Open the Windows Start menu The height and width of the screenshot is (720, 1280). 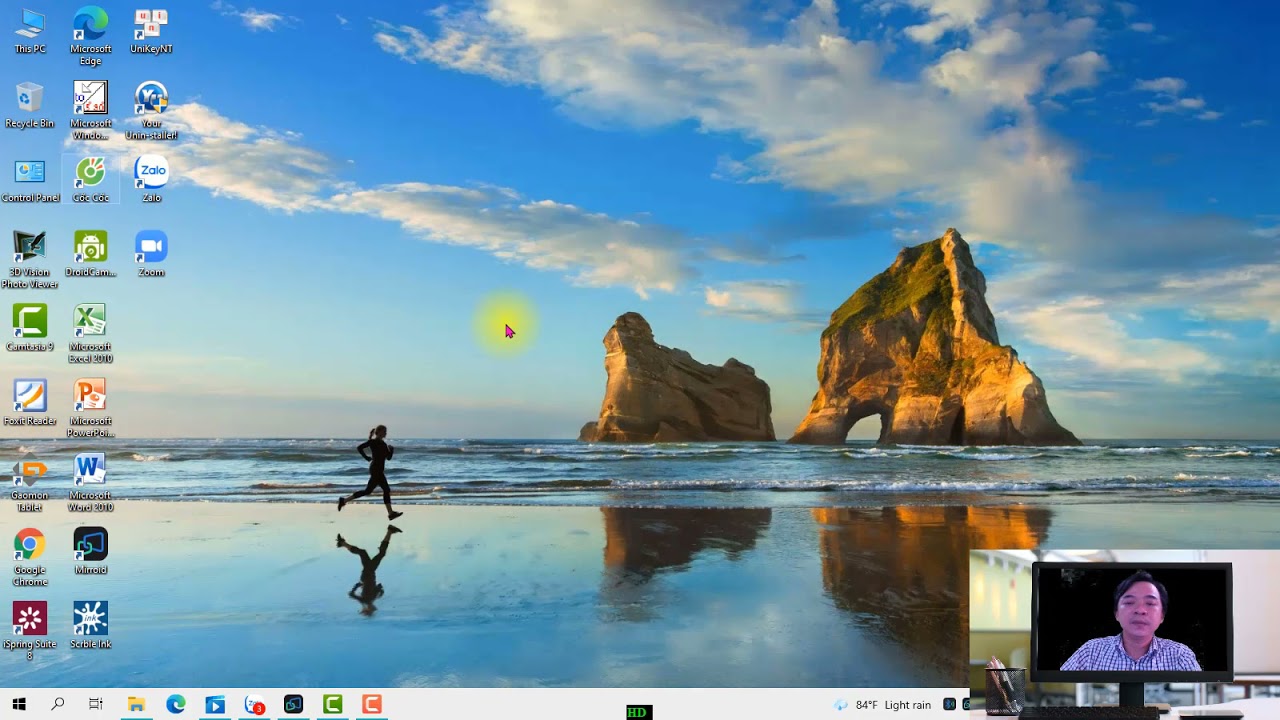tap(19, 705)
